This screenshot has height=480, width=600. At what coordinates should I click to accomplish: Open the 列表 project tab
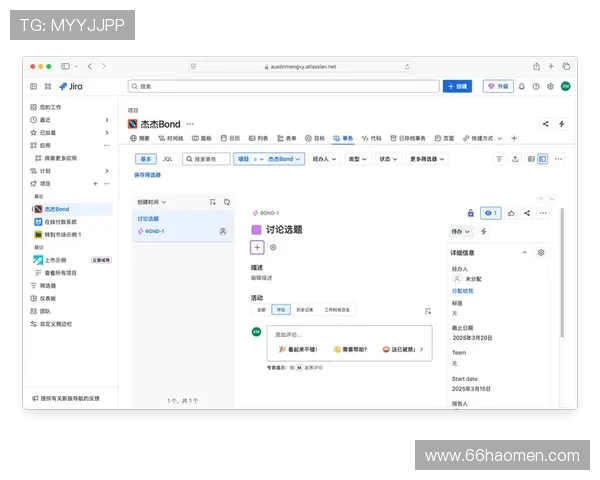pos(258,138)
